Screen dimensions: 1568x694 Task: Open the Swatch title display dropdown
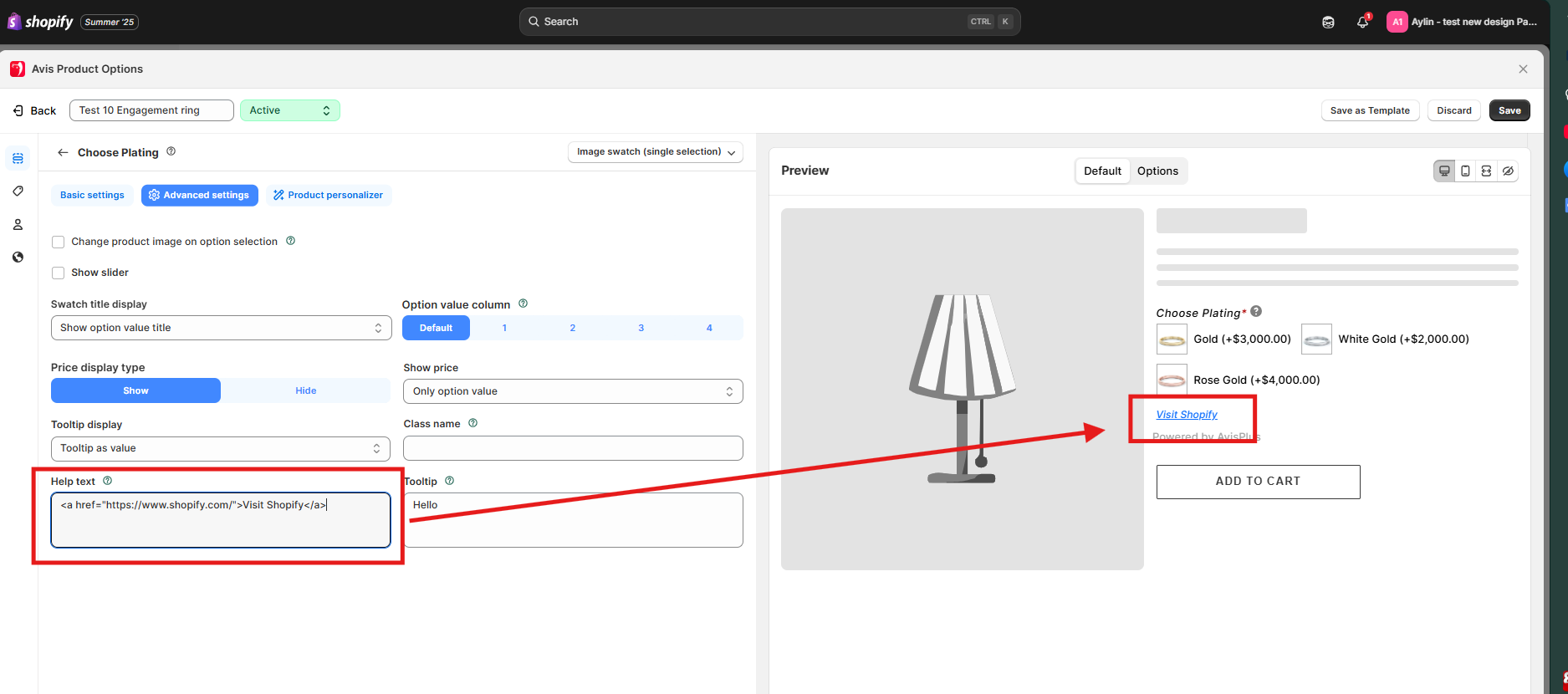point(221,328)
